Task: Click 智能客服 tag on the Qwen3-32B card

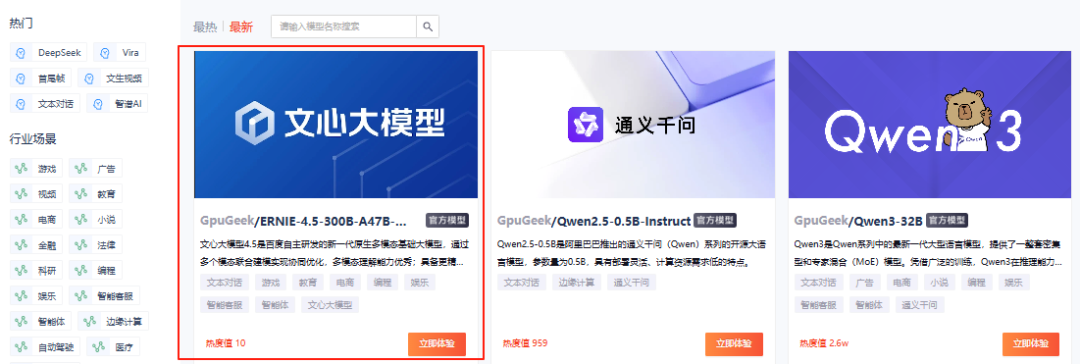Action: [x=819, y=305]
